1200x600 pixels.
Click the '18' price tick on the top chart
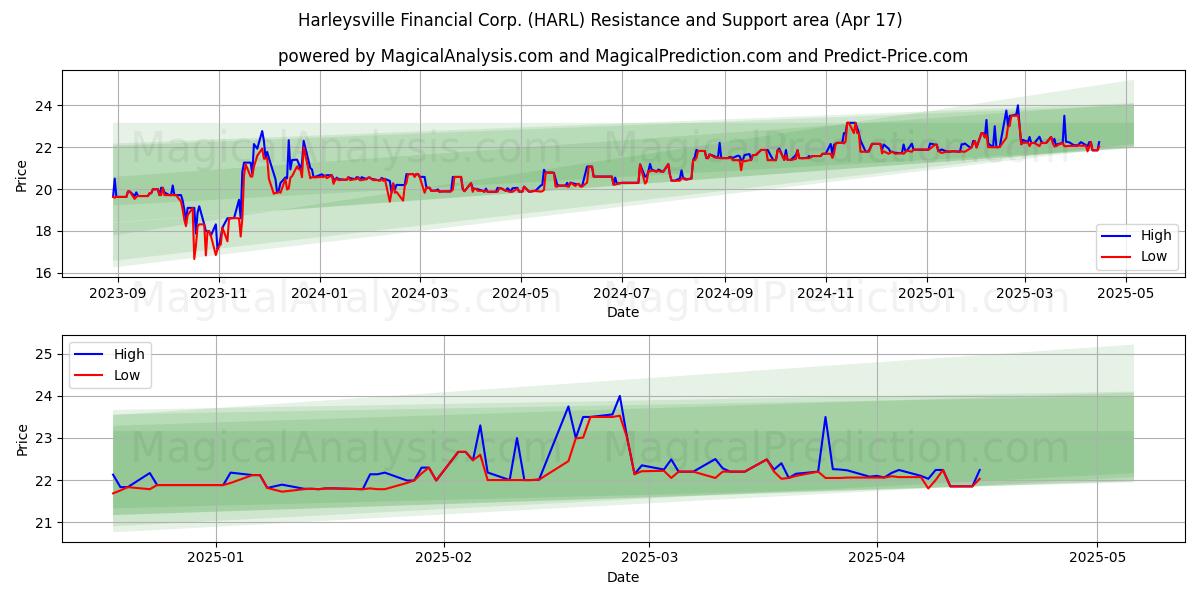(46, 231)
